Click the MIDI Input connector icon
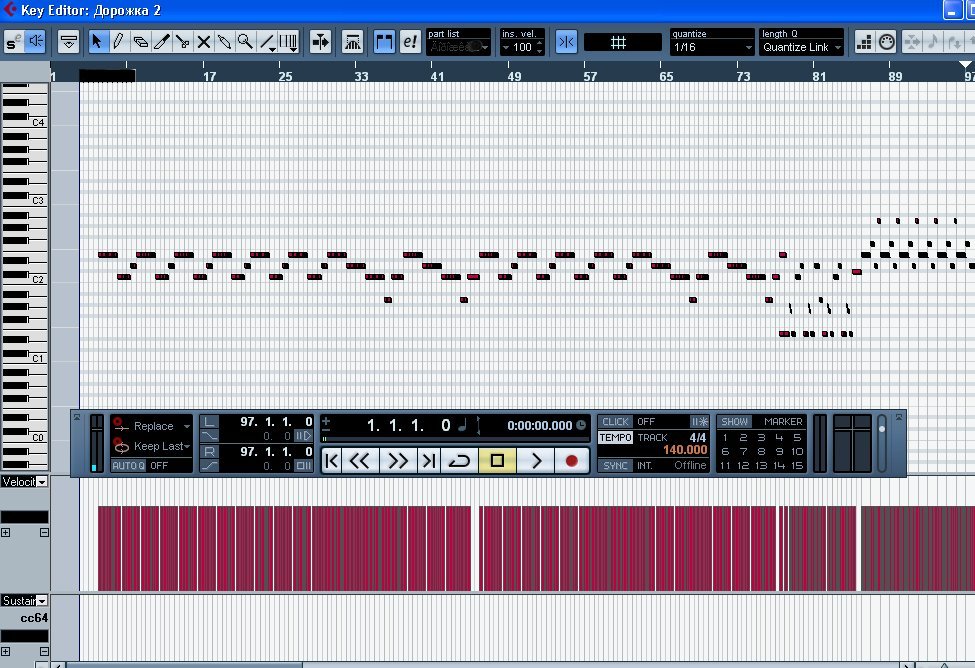 point(887,42)
